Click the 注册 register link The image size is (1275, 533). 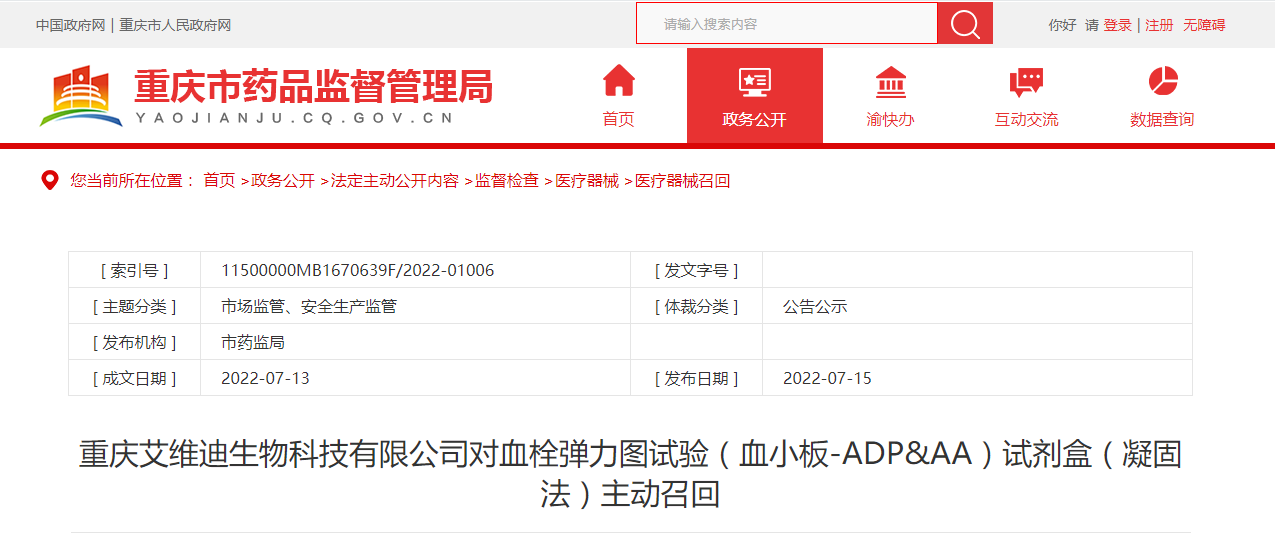tap(1159, 25)
